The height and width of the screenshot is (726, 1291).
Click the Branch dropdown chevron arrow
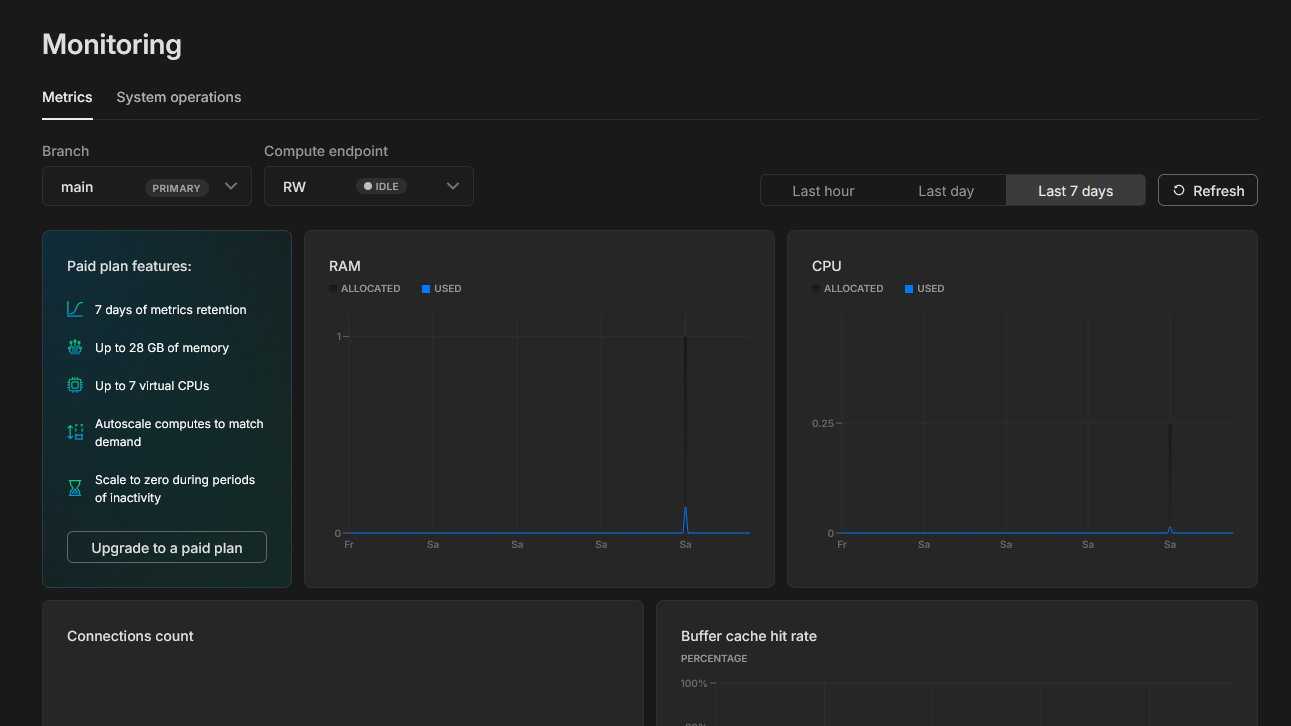coord(231,187)
